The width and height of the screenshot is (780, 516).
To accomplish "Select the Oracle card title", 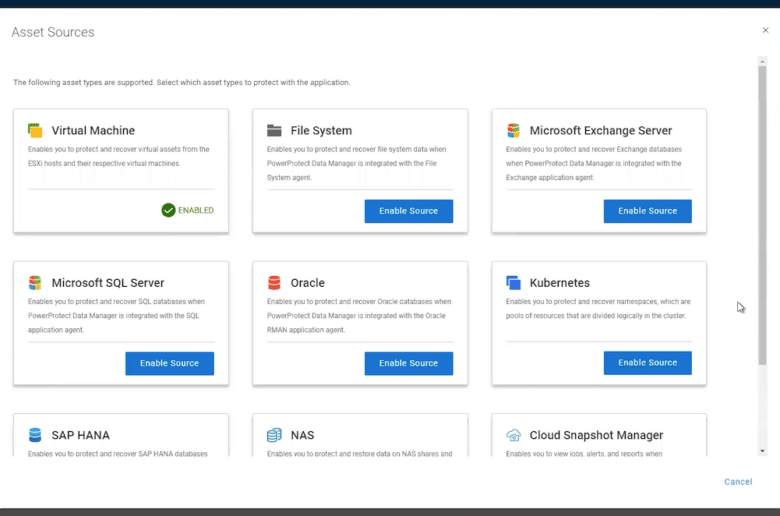I will 307,283.
